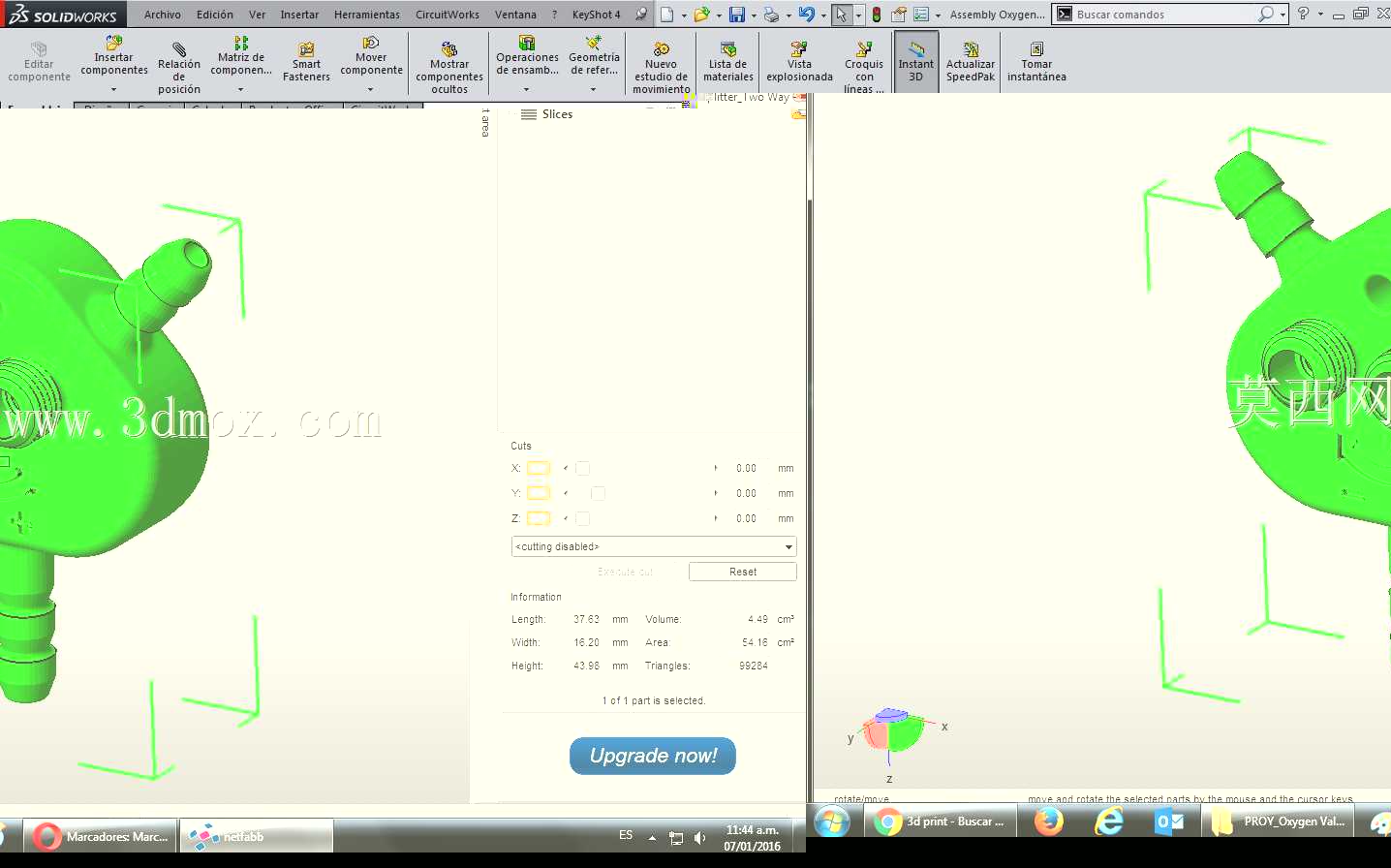Expand the Undo history dropdown arrow
1391x868 pixels.
click(x=823, y=15)
